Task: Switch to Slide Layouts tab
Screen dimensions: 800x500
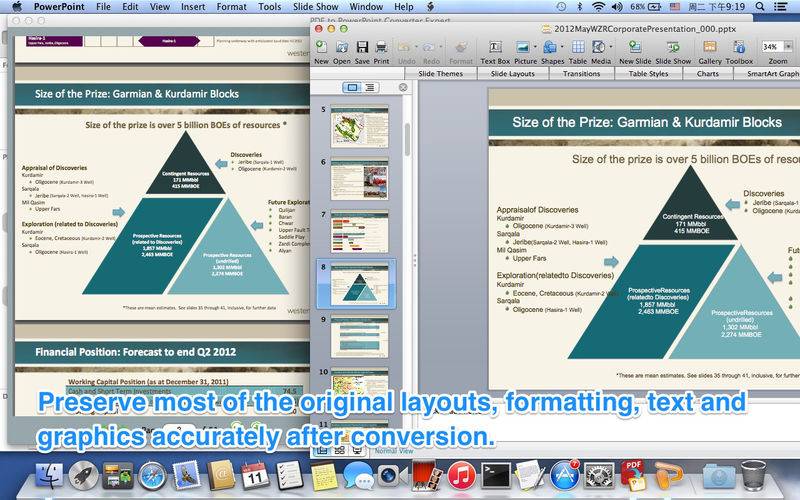Action: [513, 73]
